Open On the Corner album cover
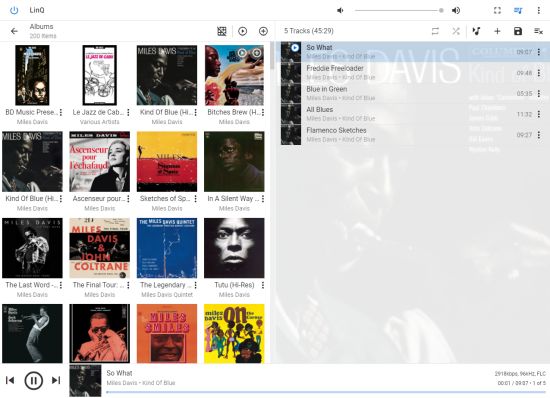Viewport: 550px width, 398px height. (234, 333)
